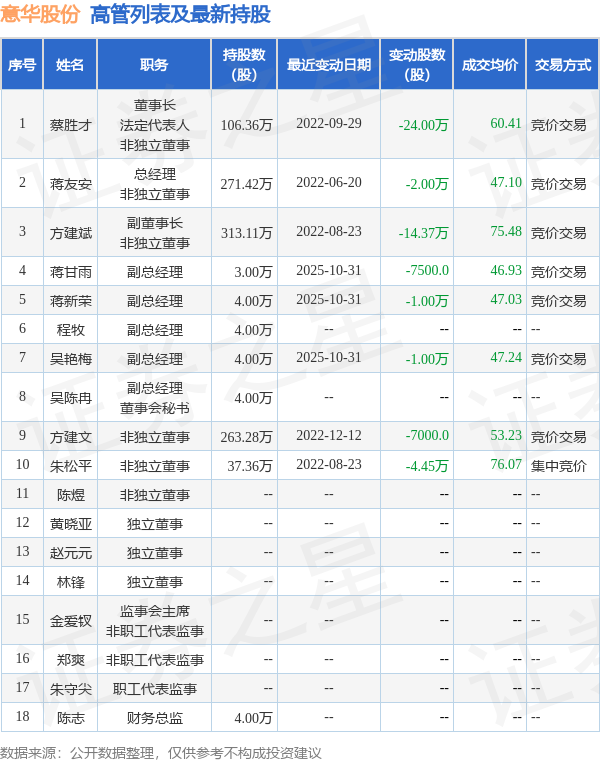Select the name 蔡胜才
Screen dimensions: 600x762
point(70,125)
